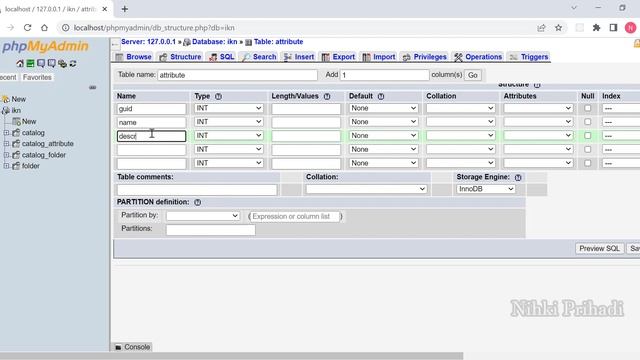
Task: Open the Partition by dropdown
Action: click(x=202, y=216)
